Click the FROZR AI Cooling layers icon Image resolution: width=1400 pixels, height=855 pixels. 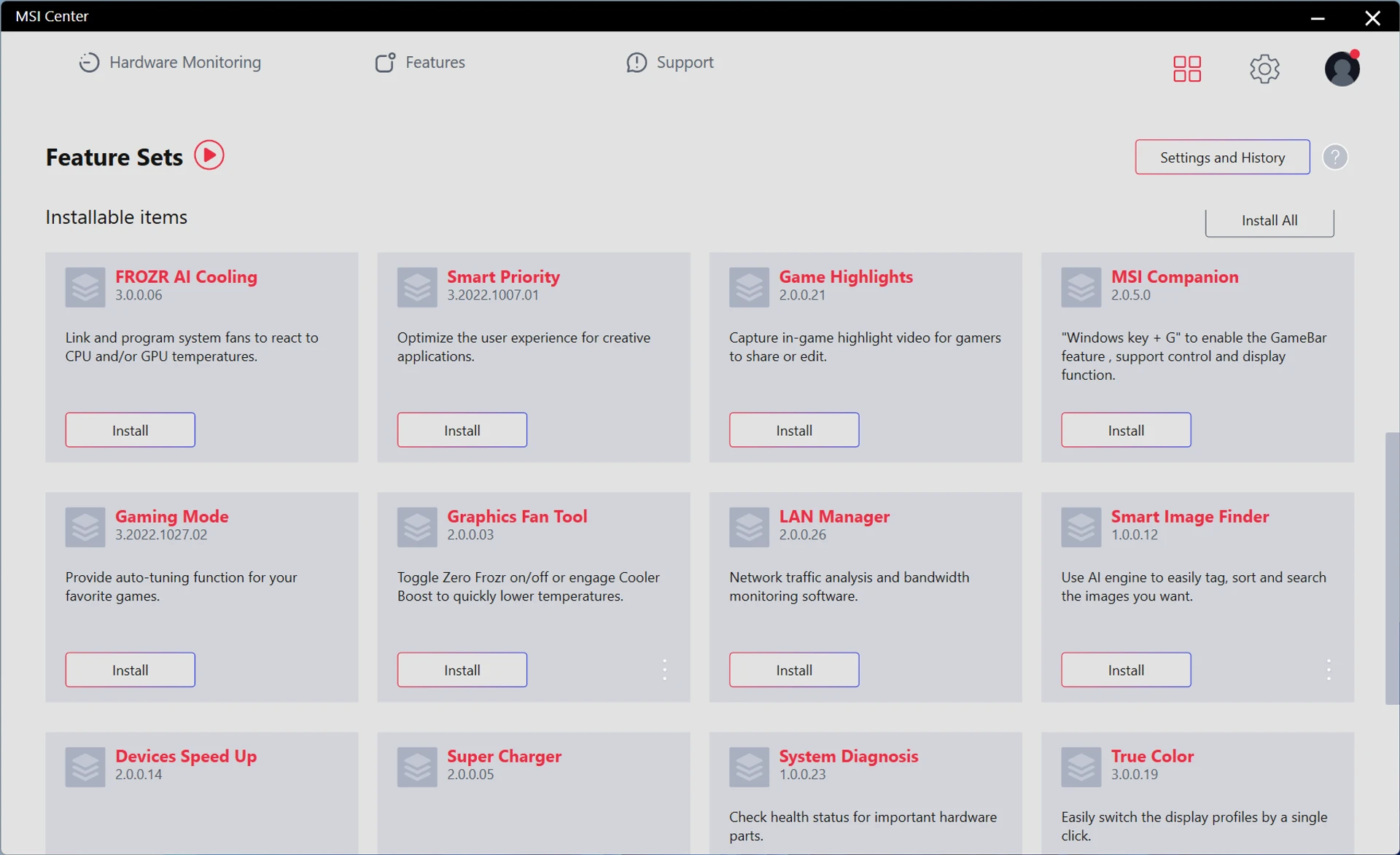point(85,287)
